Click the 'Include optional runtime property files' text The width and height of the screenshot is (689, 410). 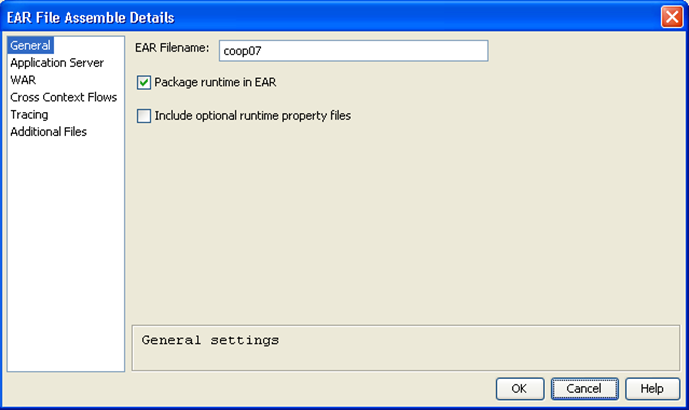(x=252, y=115)
